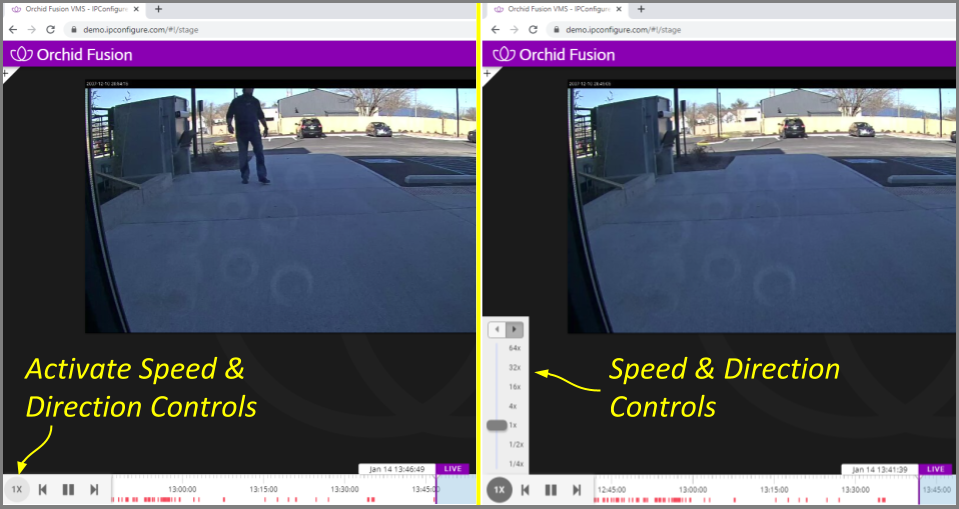Close the left browser's Orchid Fusion tab

[x=136, y=9]
